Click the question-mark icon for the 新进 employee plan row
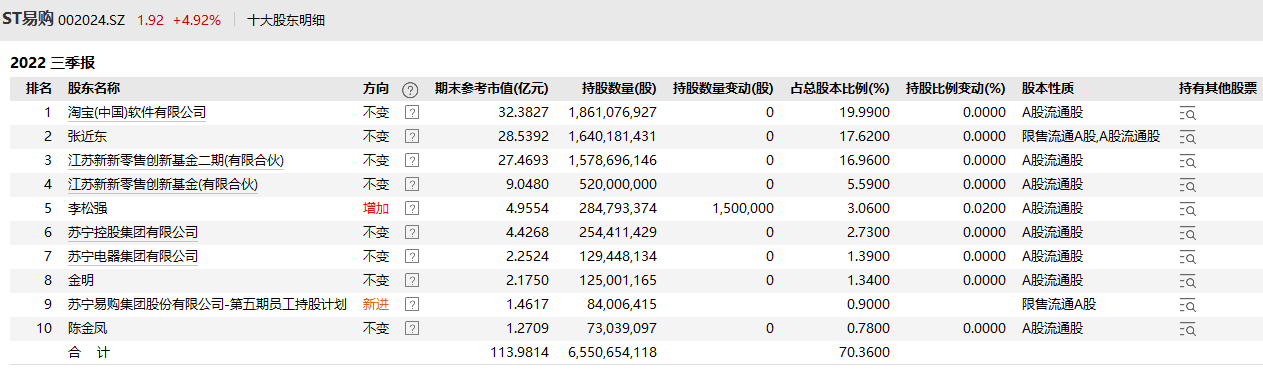 point(411,304)
